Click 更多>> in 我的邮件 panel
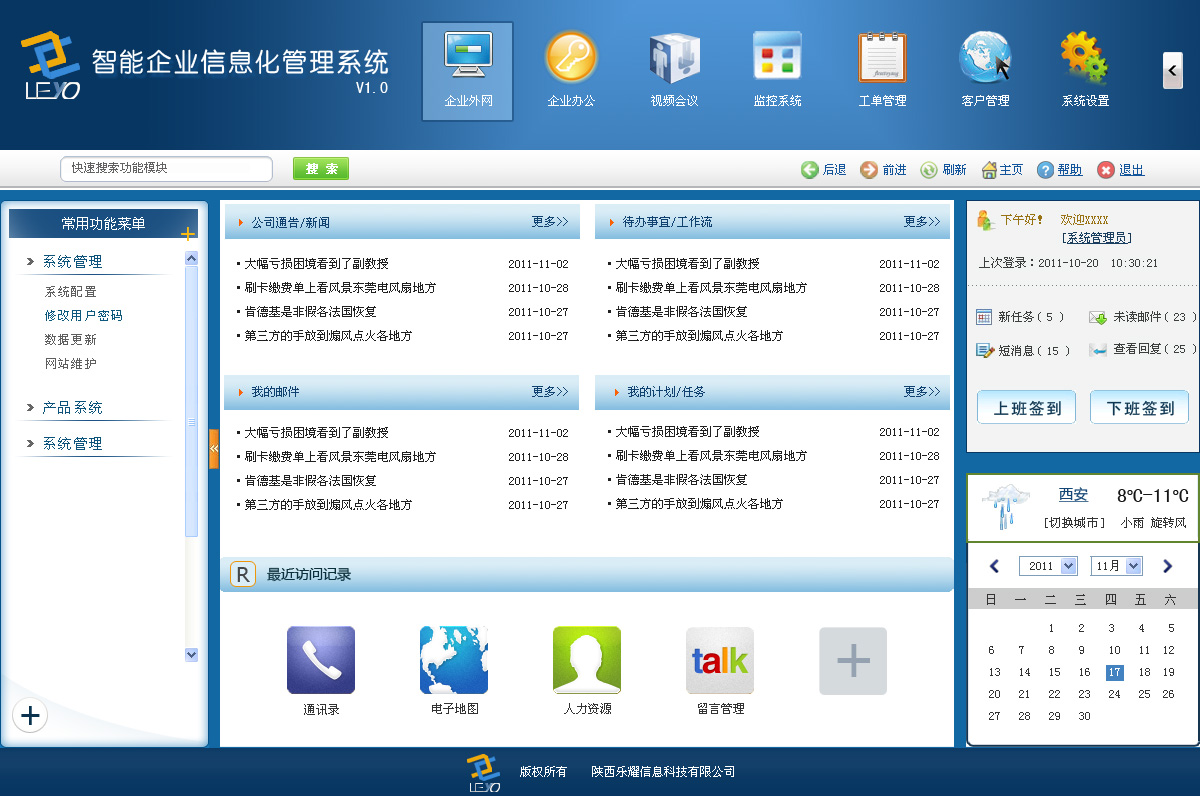The height and width of the screenshot is (797, 1200). (550, 392)
